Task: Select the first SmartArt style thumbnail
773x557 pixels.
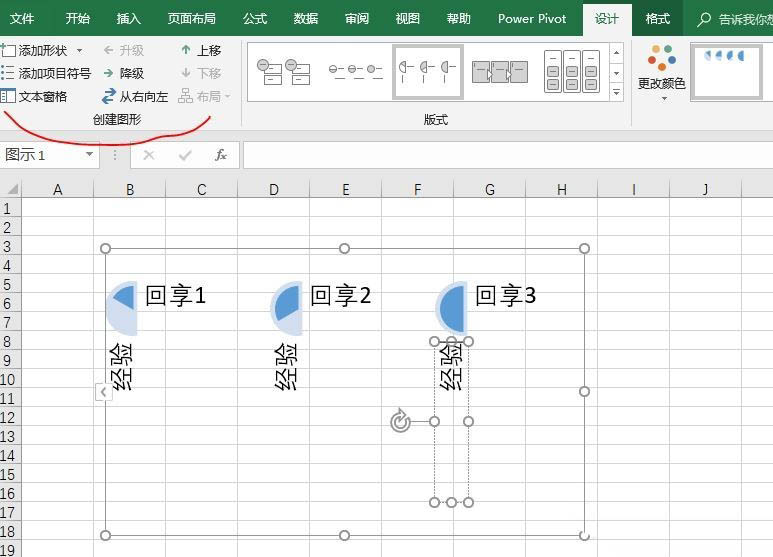Action: click(x=727, y=72)
